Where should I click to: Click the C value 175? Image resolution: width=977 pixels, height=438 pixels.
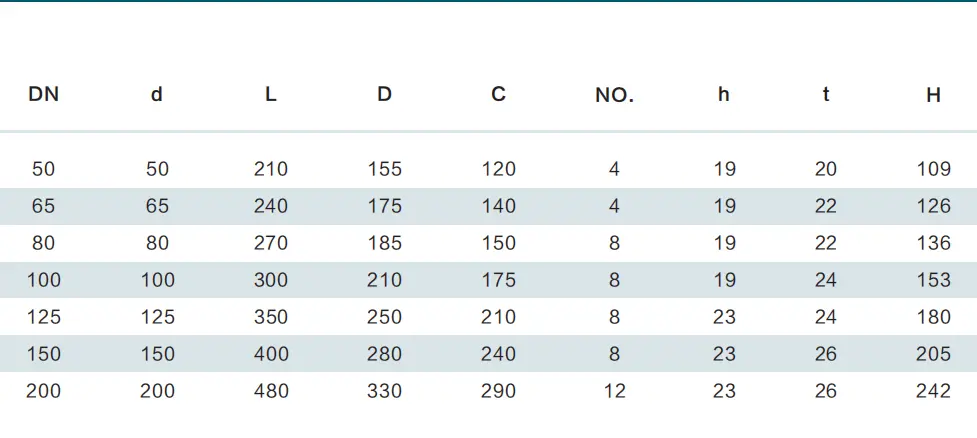[x=498, y=280]
